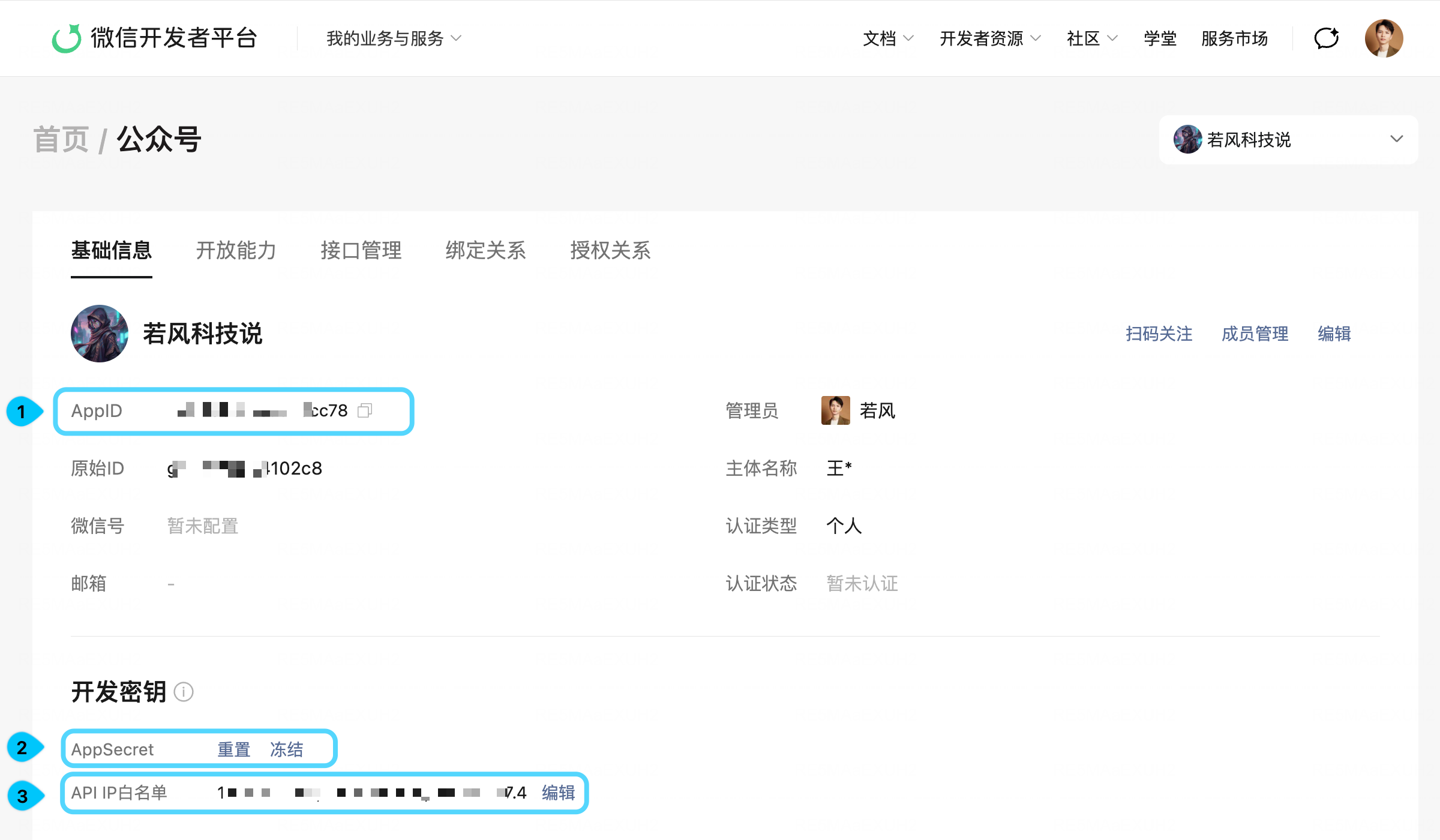
Task: Open the 绑定关系 tab
Action: pos(485,250)
